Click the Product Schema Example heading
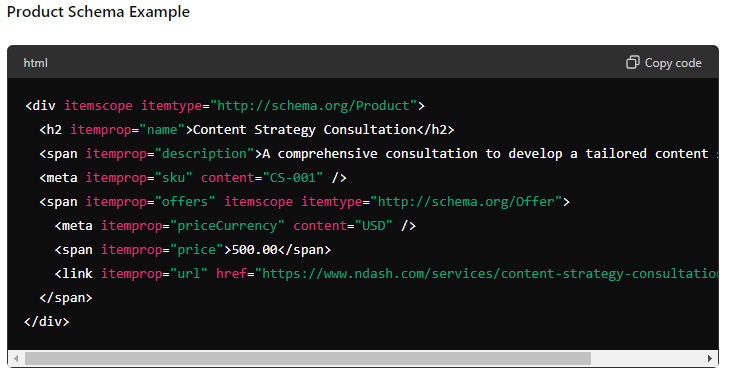 click(x=98, y=12)
